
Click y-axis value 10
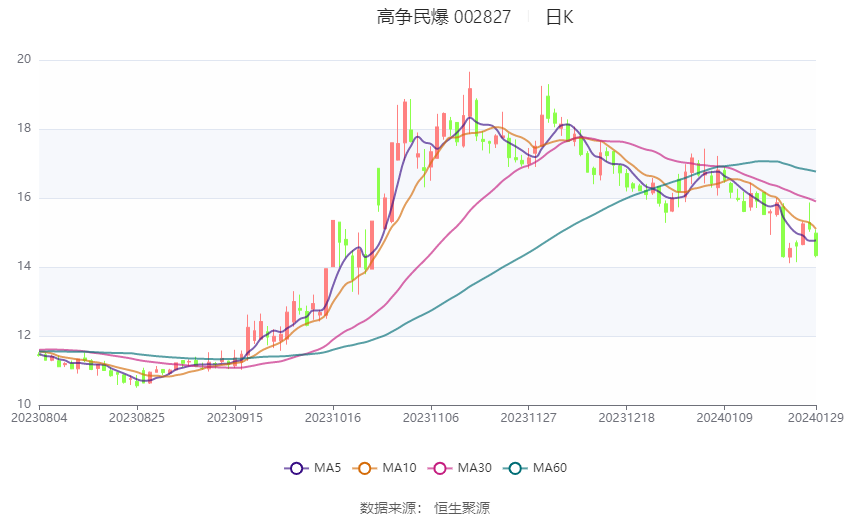pos(24,404)
